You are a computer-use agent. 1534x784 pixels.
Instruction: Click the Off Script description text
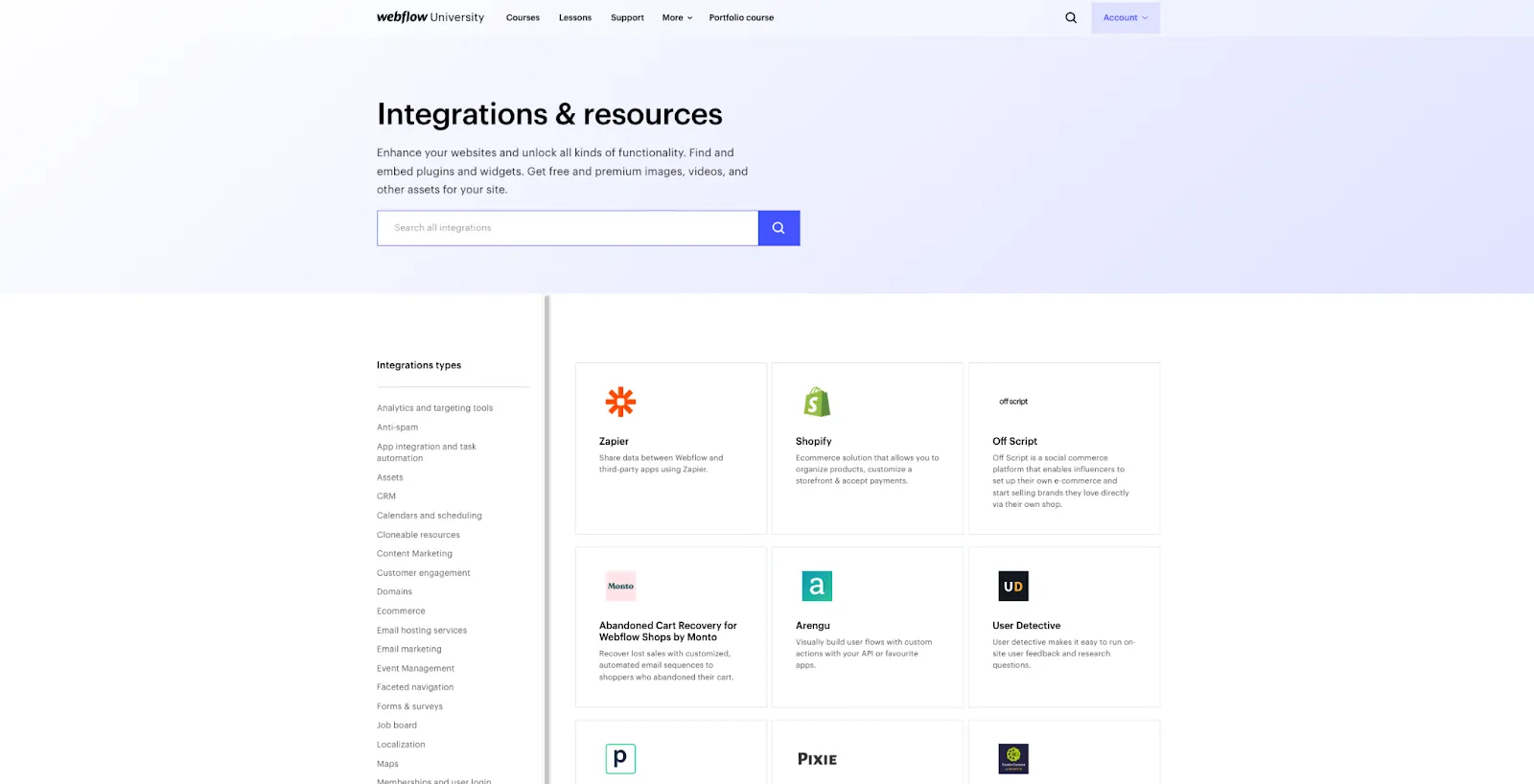pos(1060,481)
